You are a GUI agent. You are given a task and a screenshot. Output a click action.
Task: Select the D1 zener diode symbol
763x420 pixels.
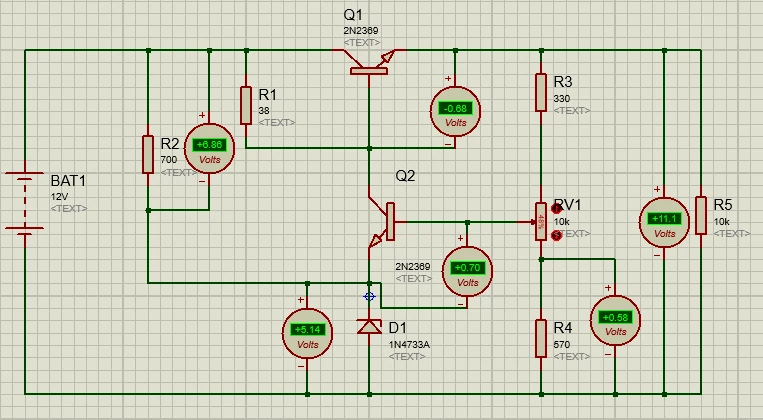click(x=369, y=327)
